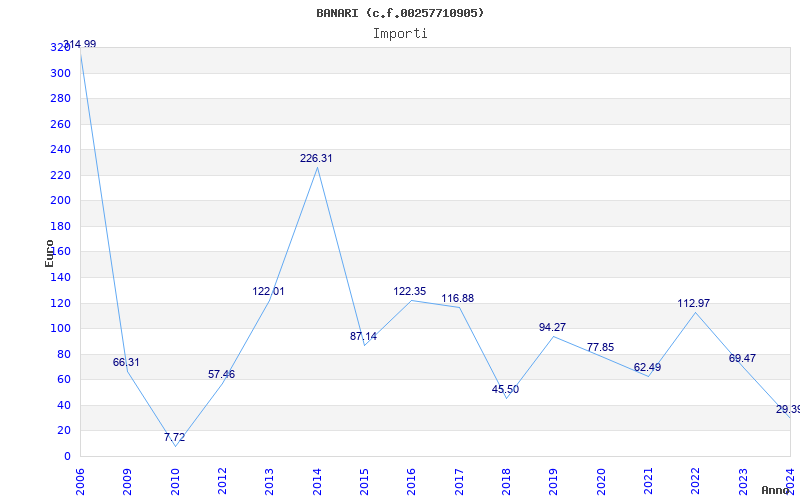The width and height of the screenshot is (800, 500).
Task: Click the 240 y-axis tick label
Action: 60,149
